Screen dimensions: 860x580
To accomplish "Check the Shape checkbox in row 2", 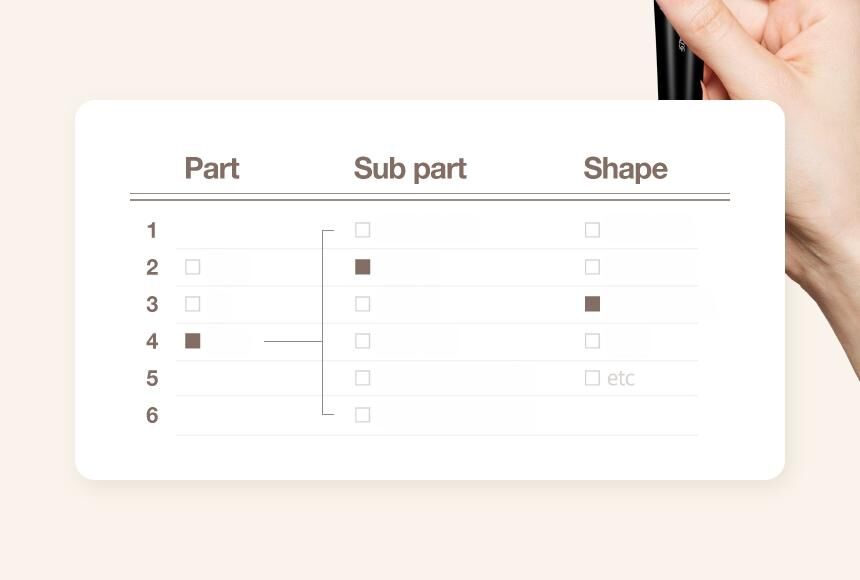I will pos(592,267).
